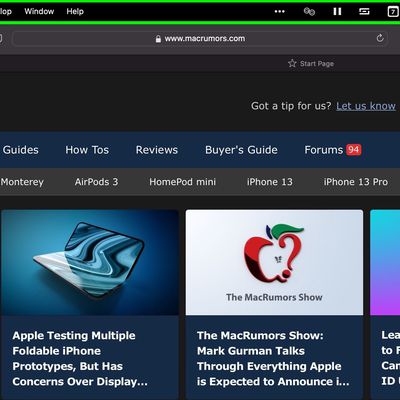Visit the Forums section

coord(324,150)
